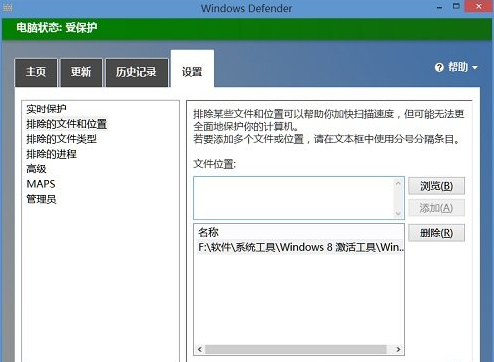Open the MAPS settings category
The width and height of the screenshot is (494, 362).
(41, 184)
